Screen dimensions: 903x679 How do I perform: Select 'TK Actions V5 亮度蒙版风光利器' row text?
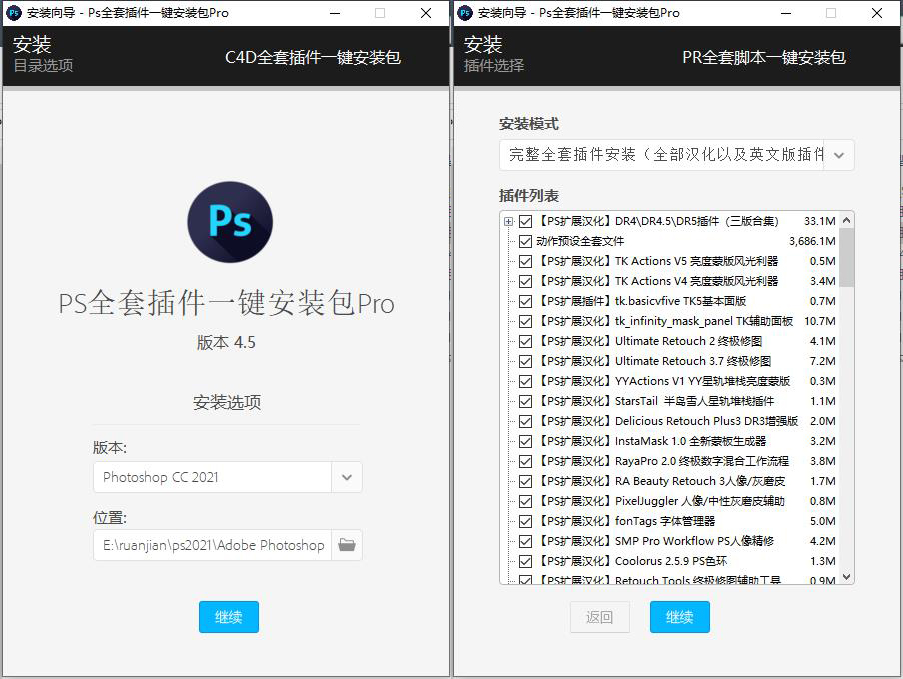coord(696,261)
